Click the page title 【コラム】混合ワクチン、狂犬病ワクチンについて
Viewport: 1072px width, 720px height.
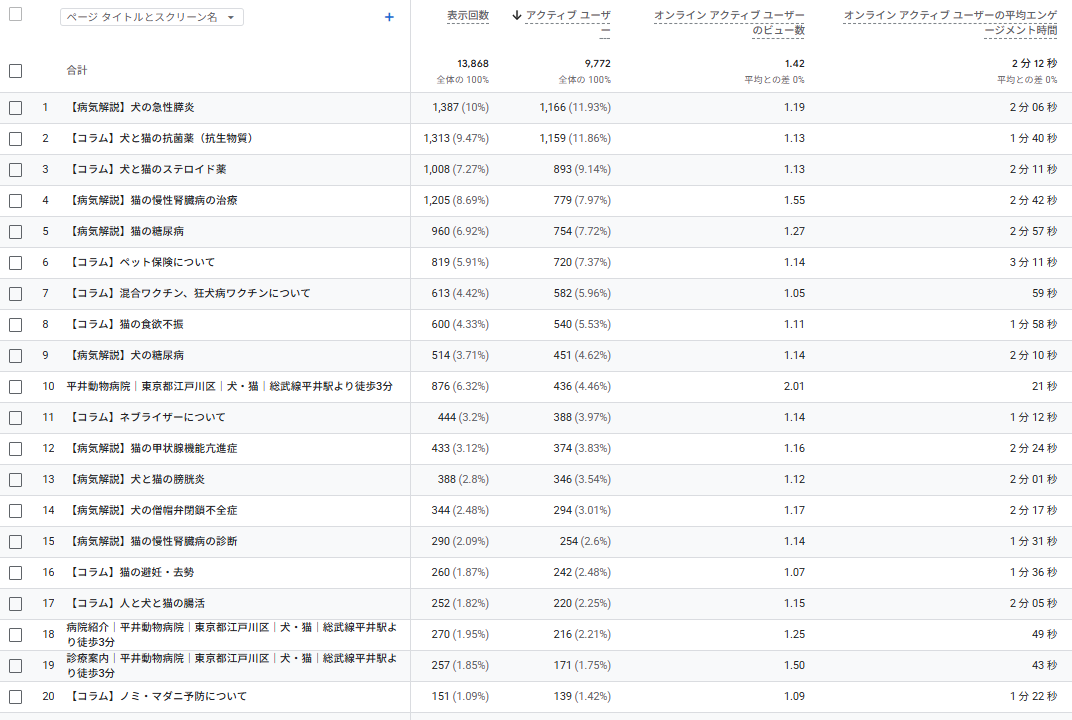coord(188,293)
